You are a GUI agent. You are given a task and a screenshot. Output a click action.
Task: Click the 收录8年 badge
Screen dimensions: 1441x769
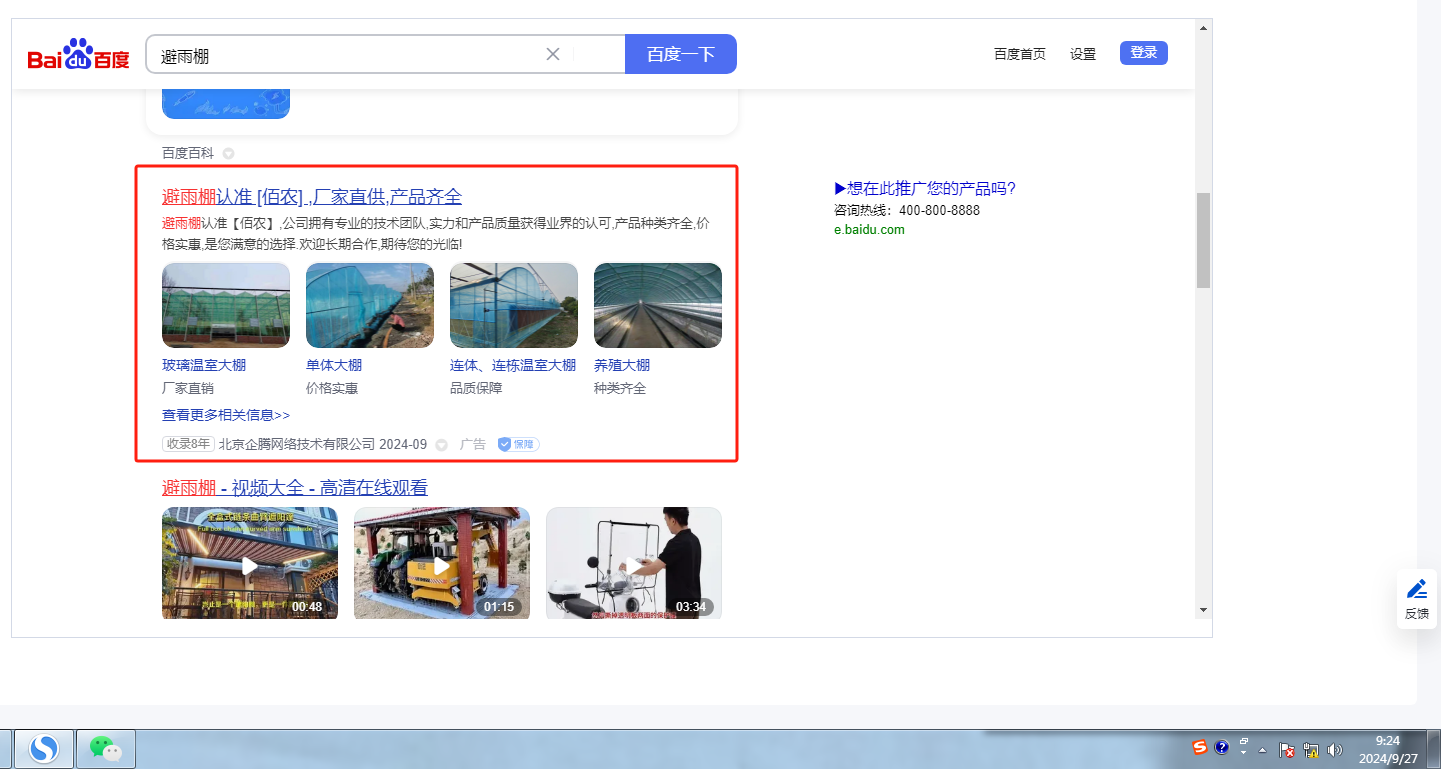(188, 444)
